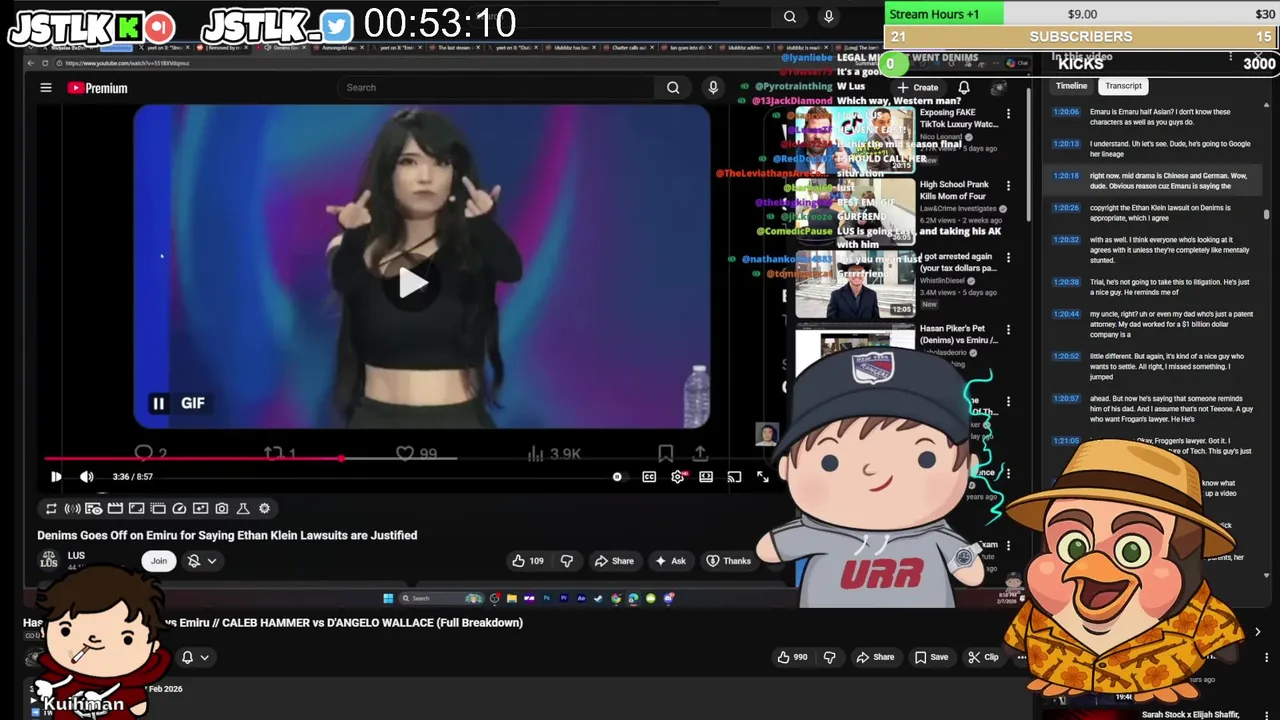
Task: Click the Ask button
Action: pos(670,561)
